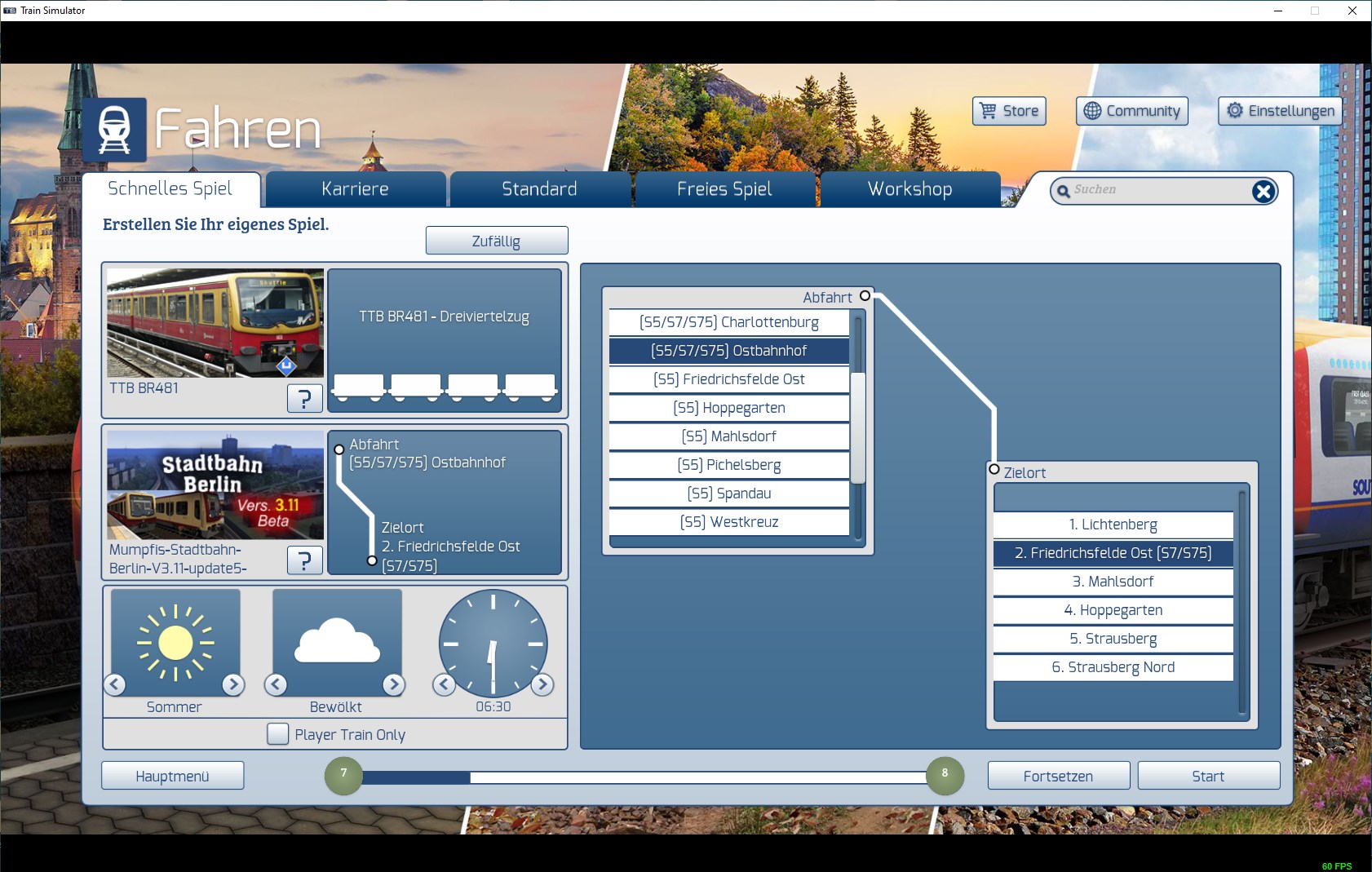Switch to the Workshop tab
This screenshot has height=872, width=1372.
point(910,189)
